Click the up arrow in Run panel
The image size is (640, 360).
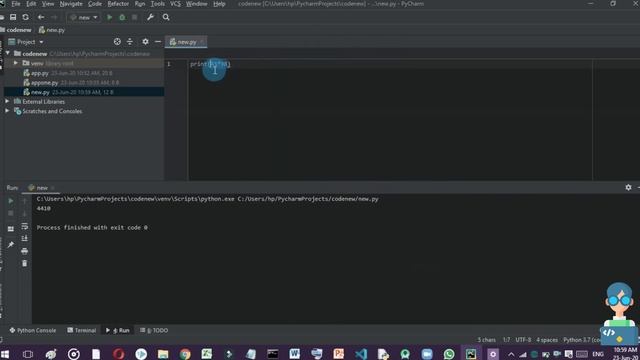24,201
